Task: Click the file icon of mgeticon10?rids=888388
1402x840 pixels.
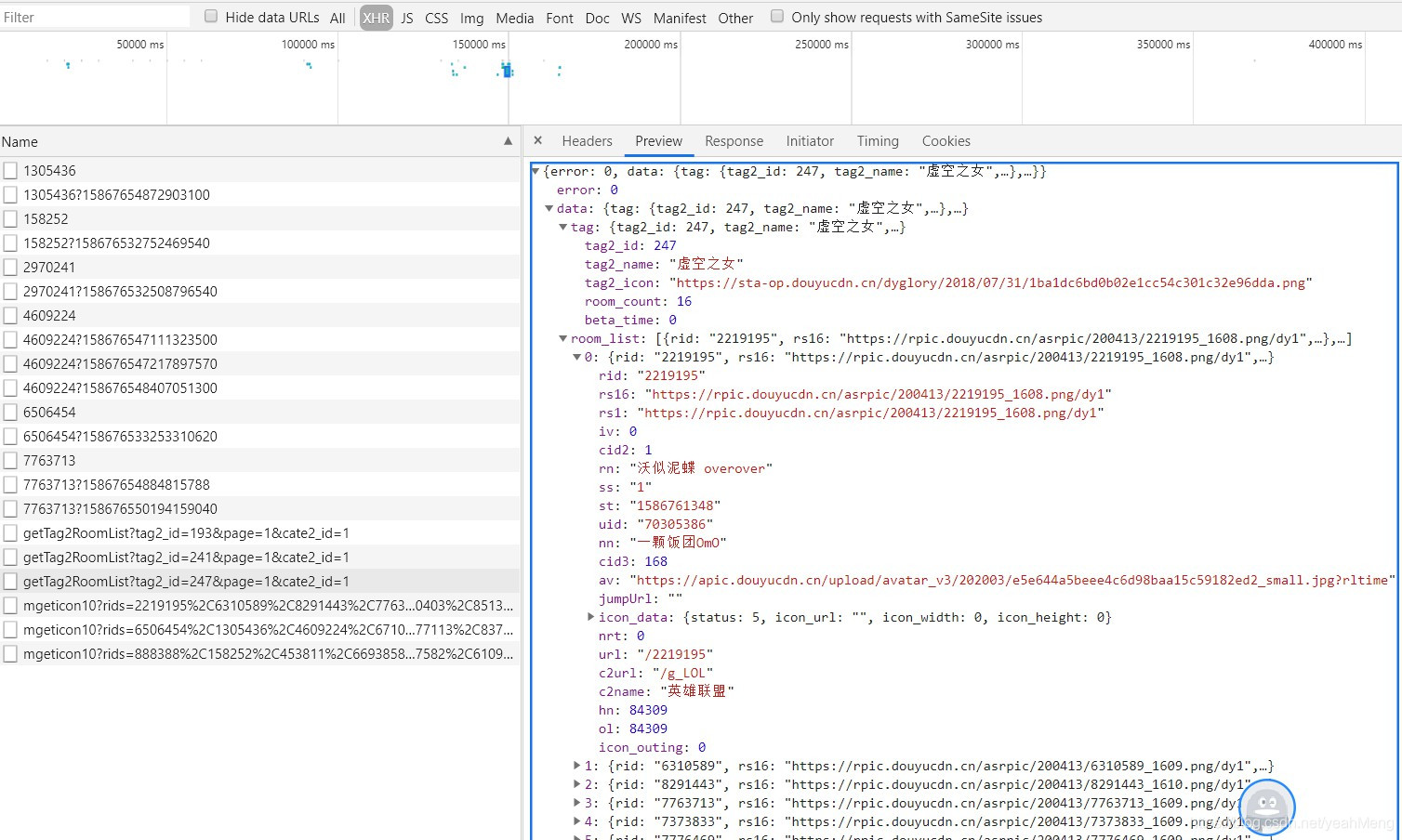Action: [10, 654]
